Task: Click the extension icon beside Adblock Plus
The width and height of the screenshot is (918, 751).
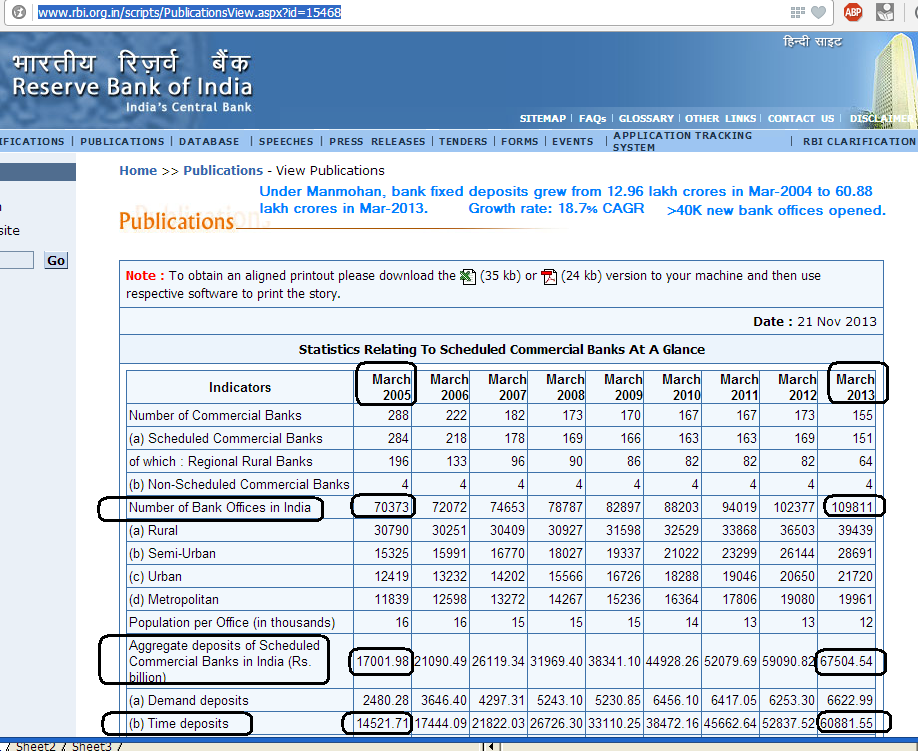Action: [885, 12]
